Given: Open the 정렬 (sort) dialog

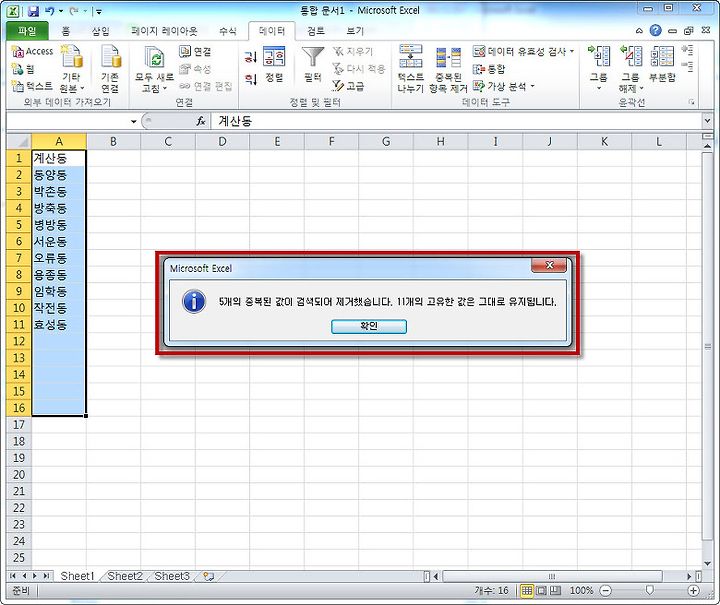Looking at the screenshot, I should [274, 64].
